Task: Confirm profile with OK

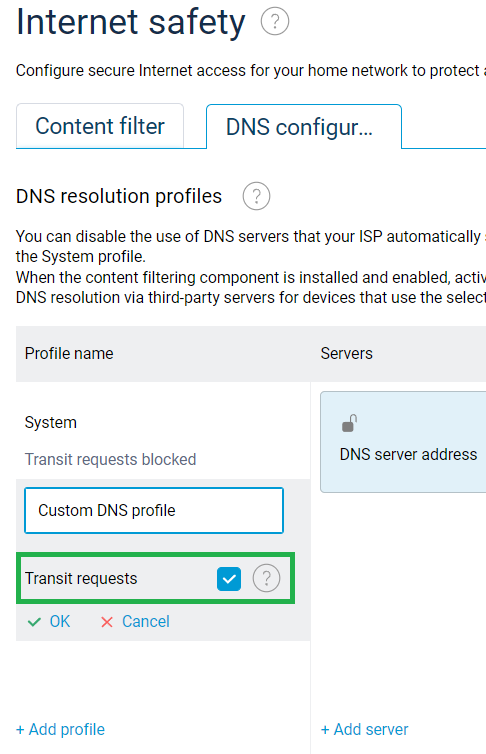Action: click(49, 621)
